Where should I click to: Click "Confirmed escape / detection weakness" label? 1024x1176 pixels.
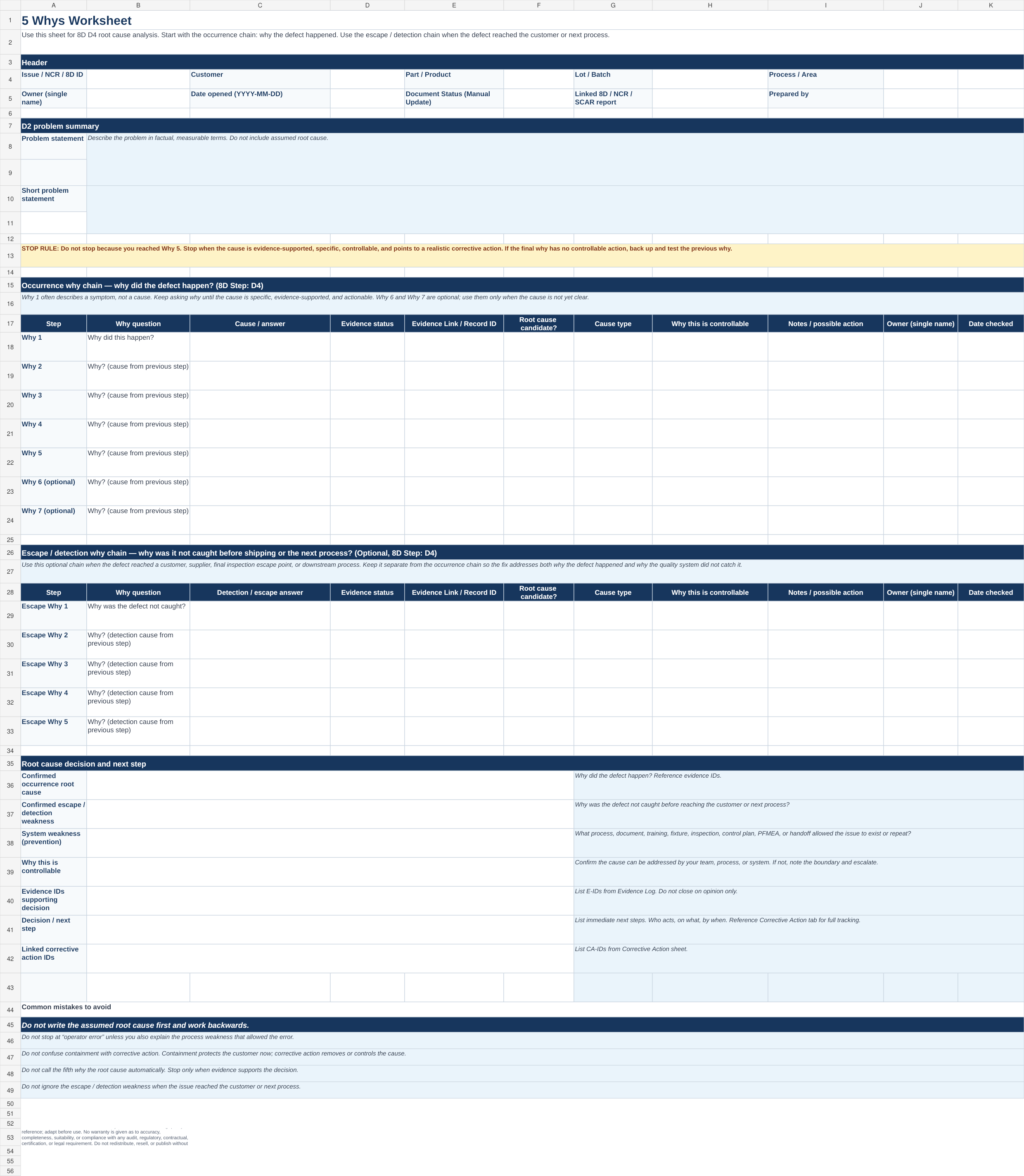tap(54, 814)
